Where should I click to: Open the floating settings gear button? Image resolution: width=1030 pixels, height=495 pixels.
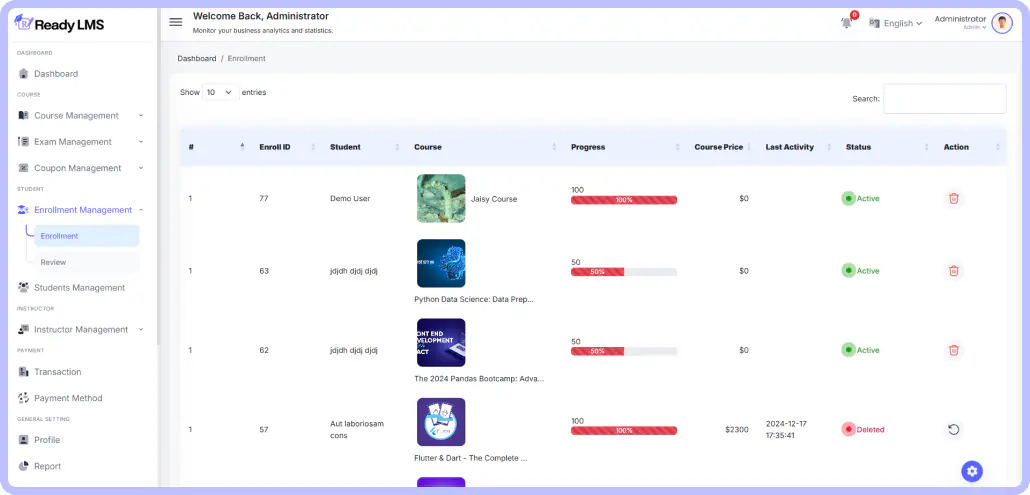tap(972, 471)
